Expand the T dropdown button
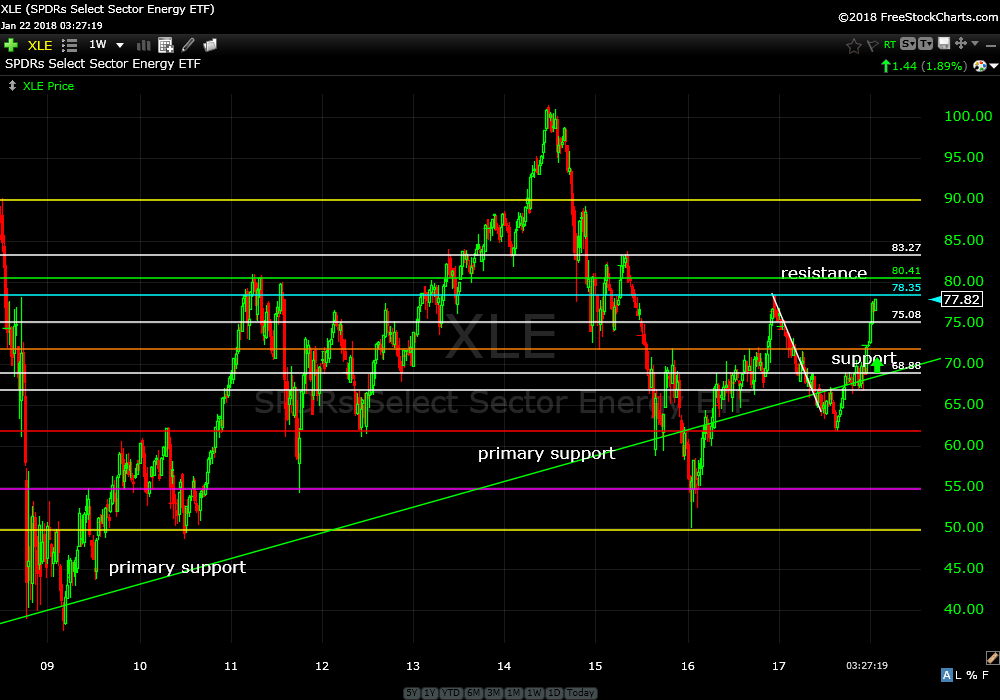This screenshot has height=700, width=1000. click(926, 44)
